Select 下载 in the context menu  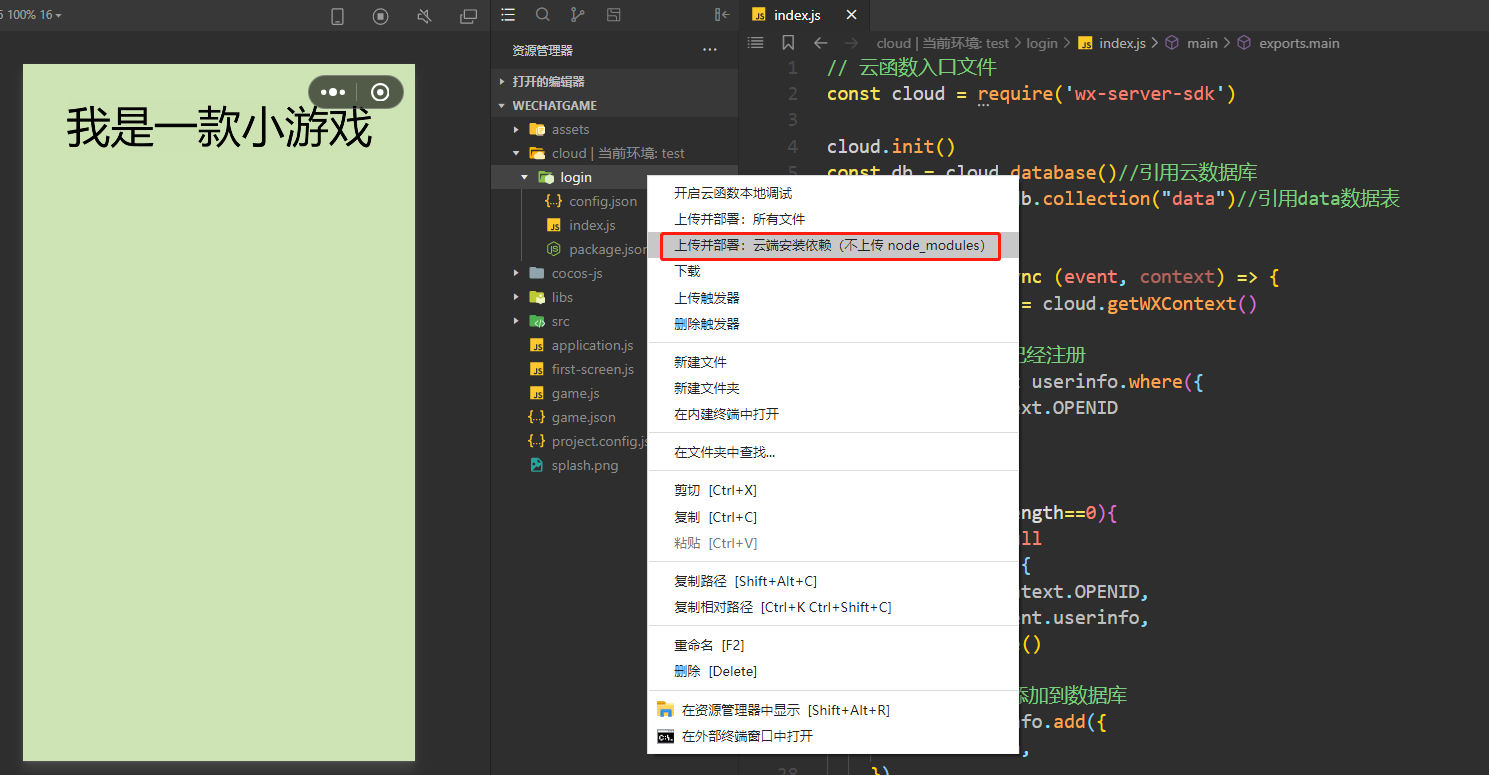(x=833, y=271)
